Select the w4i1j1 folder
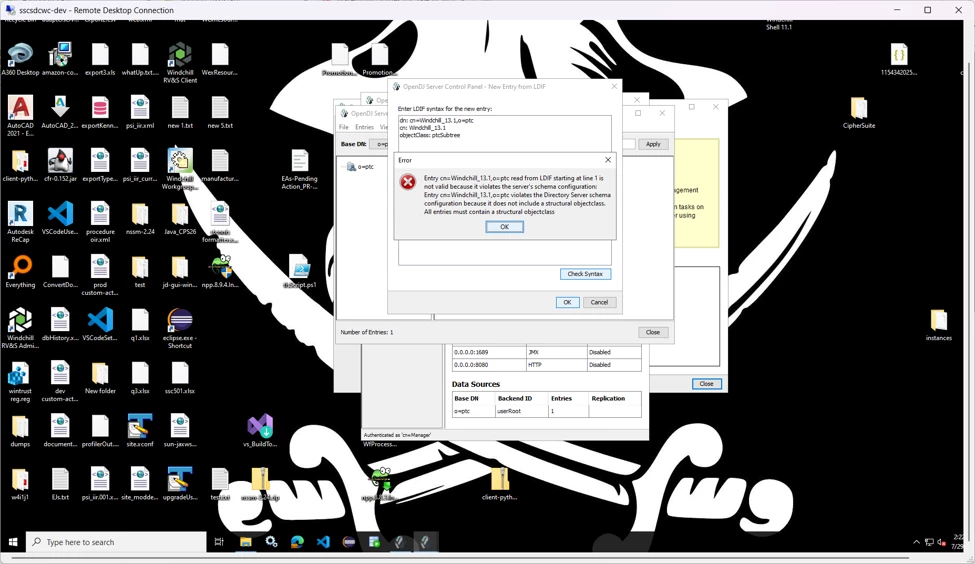 pyautogui.click(x=20, y=484)
